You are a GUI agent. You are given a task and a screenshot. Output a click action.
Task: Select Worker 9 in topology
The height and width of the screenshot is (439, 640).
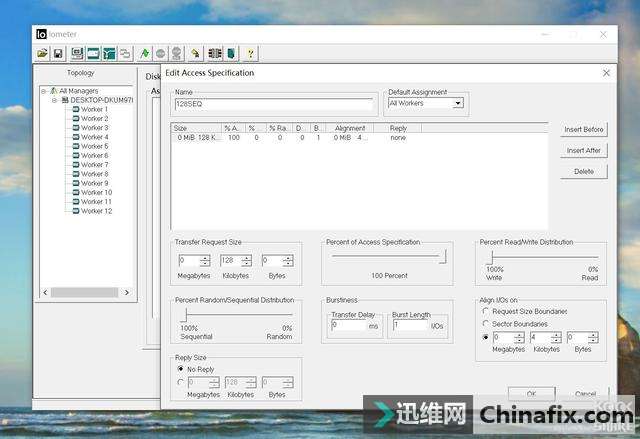(x=94, y=183)
